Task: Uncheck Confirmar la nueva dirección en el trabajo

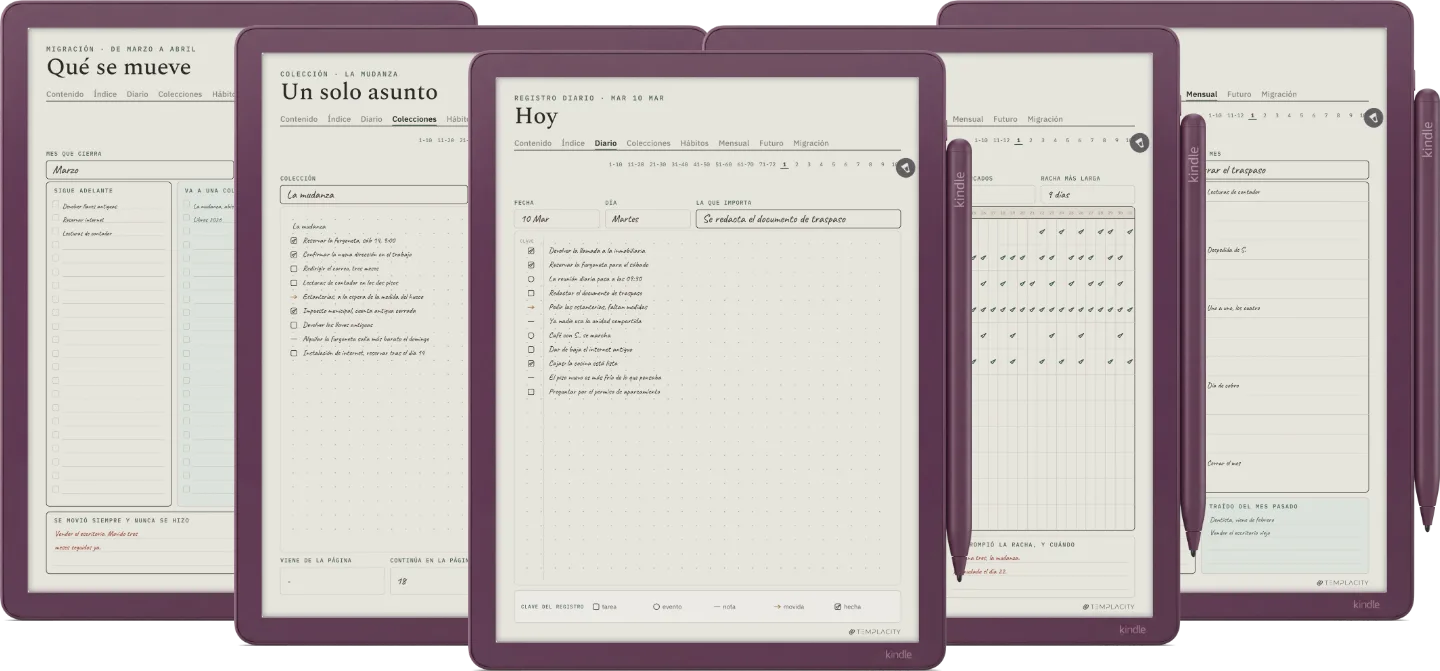Action: click(x=294, y=255)
